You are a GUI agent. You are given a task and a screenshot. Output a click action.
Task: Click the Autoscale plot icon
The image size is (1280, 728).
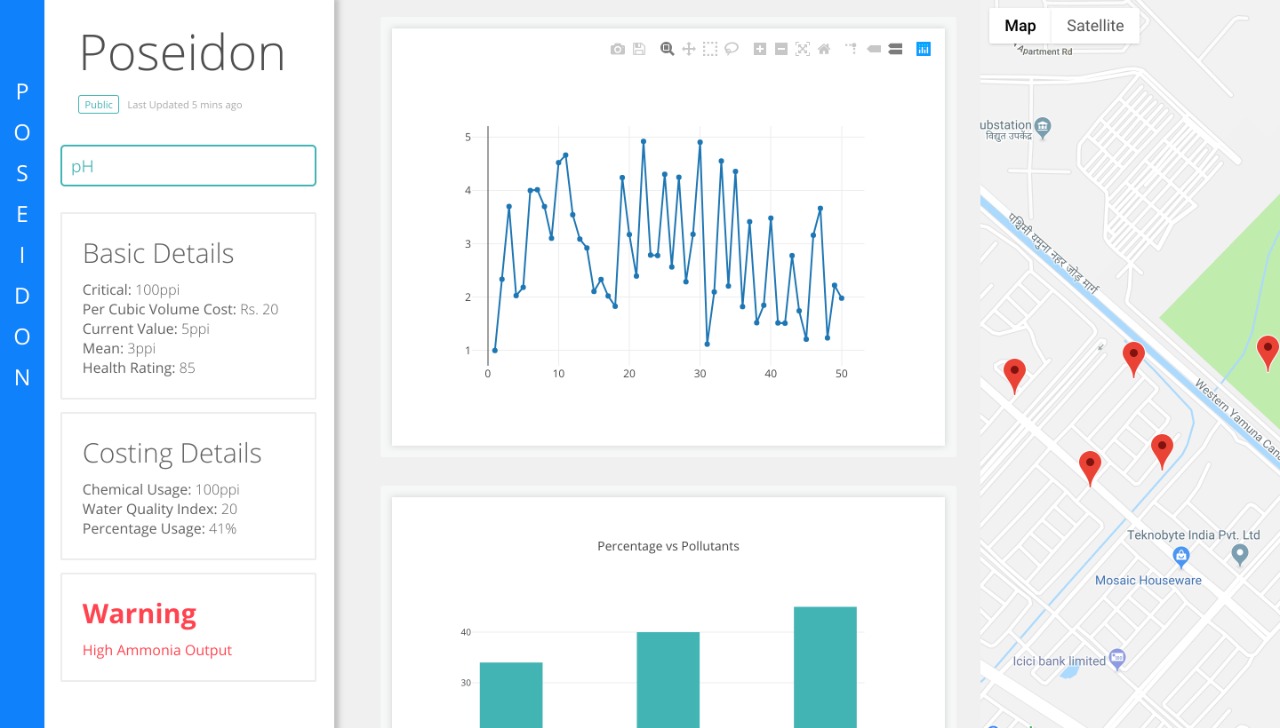coord(802,49)
